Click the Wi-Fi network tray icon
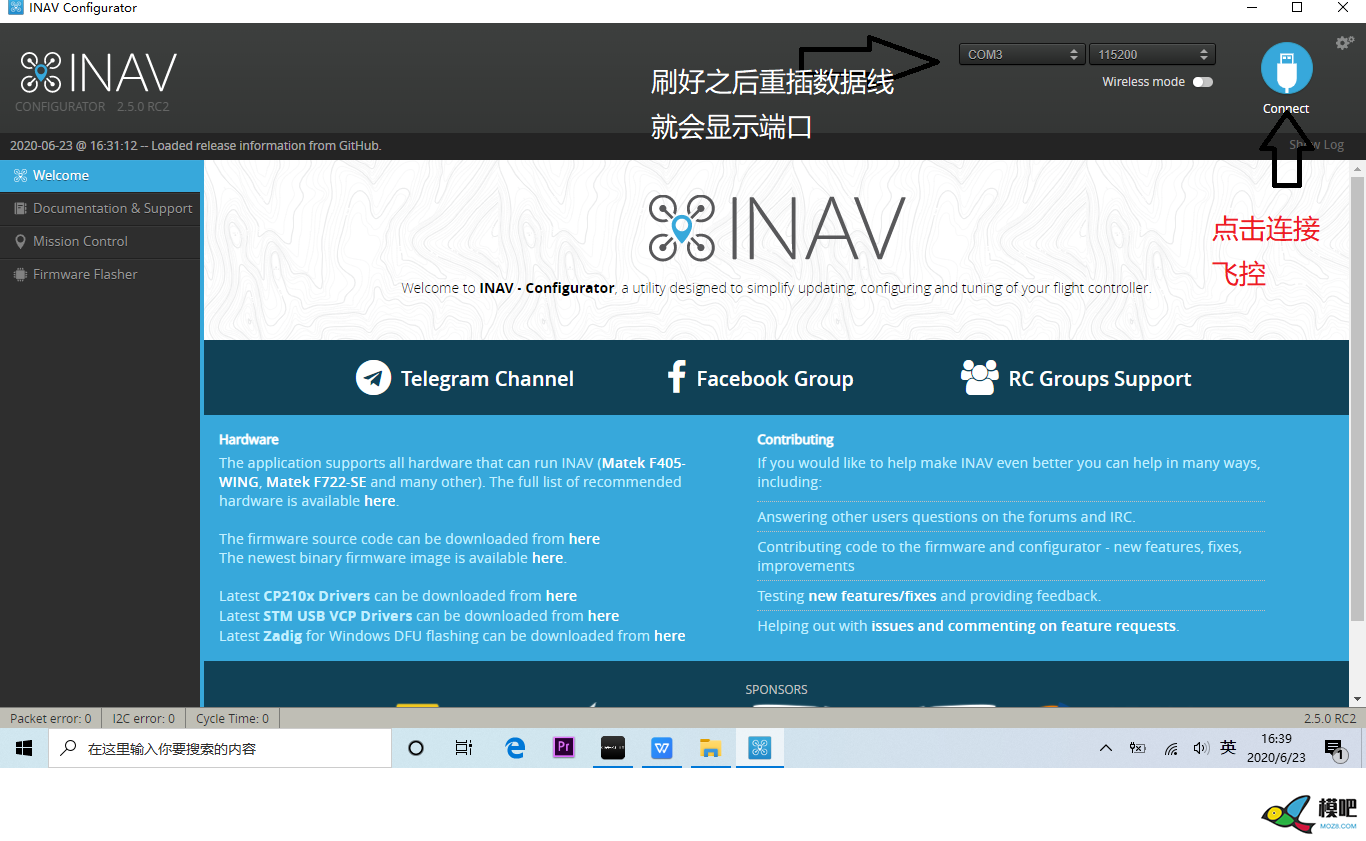The width and height of the screenshot is (1366, 841). [1170, 748]
